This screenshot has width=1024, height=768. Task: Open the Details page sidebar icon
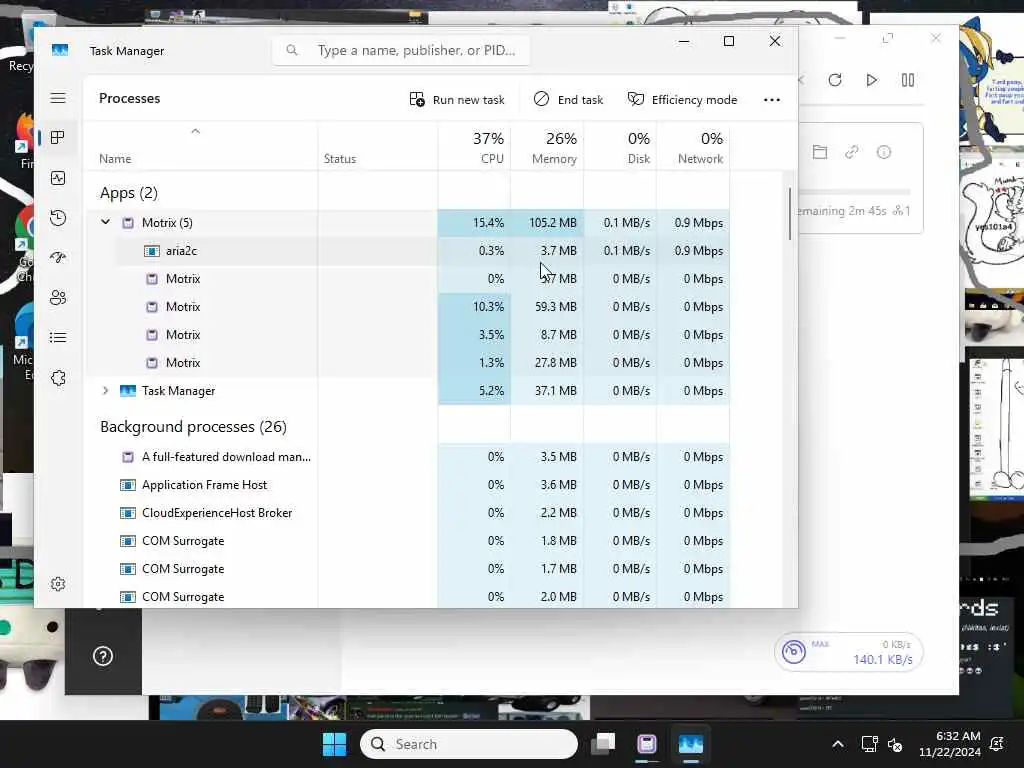pos(58,337)
